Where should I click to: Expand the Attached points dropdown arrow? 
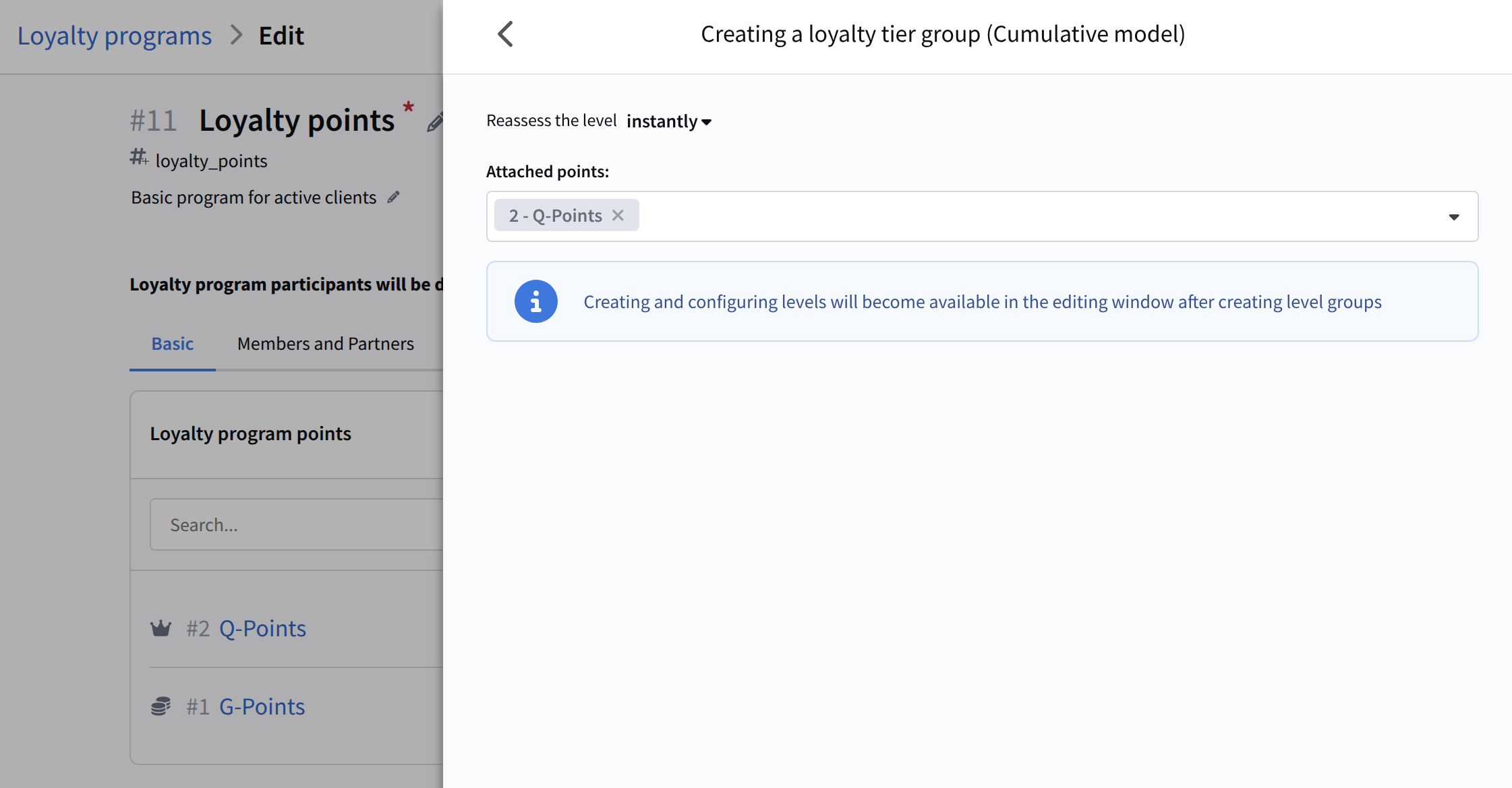click(1453, 217)
